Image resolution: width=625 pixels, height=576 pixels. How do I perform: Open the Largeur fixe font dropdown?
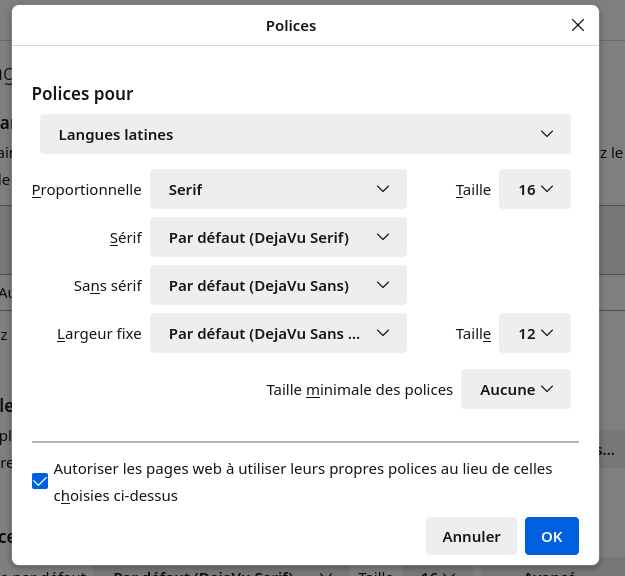click(x=278, y=333)
